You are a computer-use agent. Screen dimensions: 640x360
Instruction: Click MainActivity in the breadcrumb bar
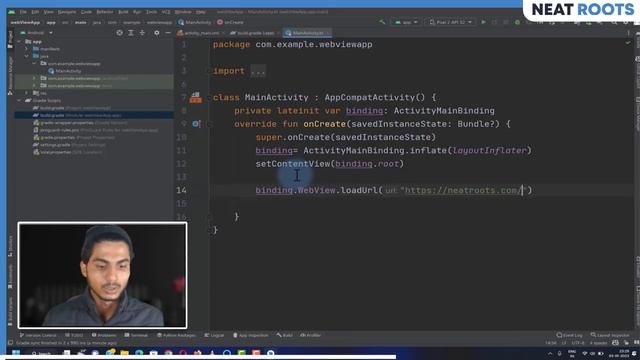pyautogui.click(x=195, y=22)
